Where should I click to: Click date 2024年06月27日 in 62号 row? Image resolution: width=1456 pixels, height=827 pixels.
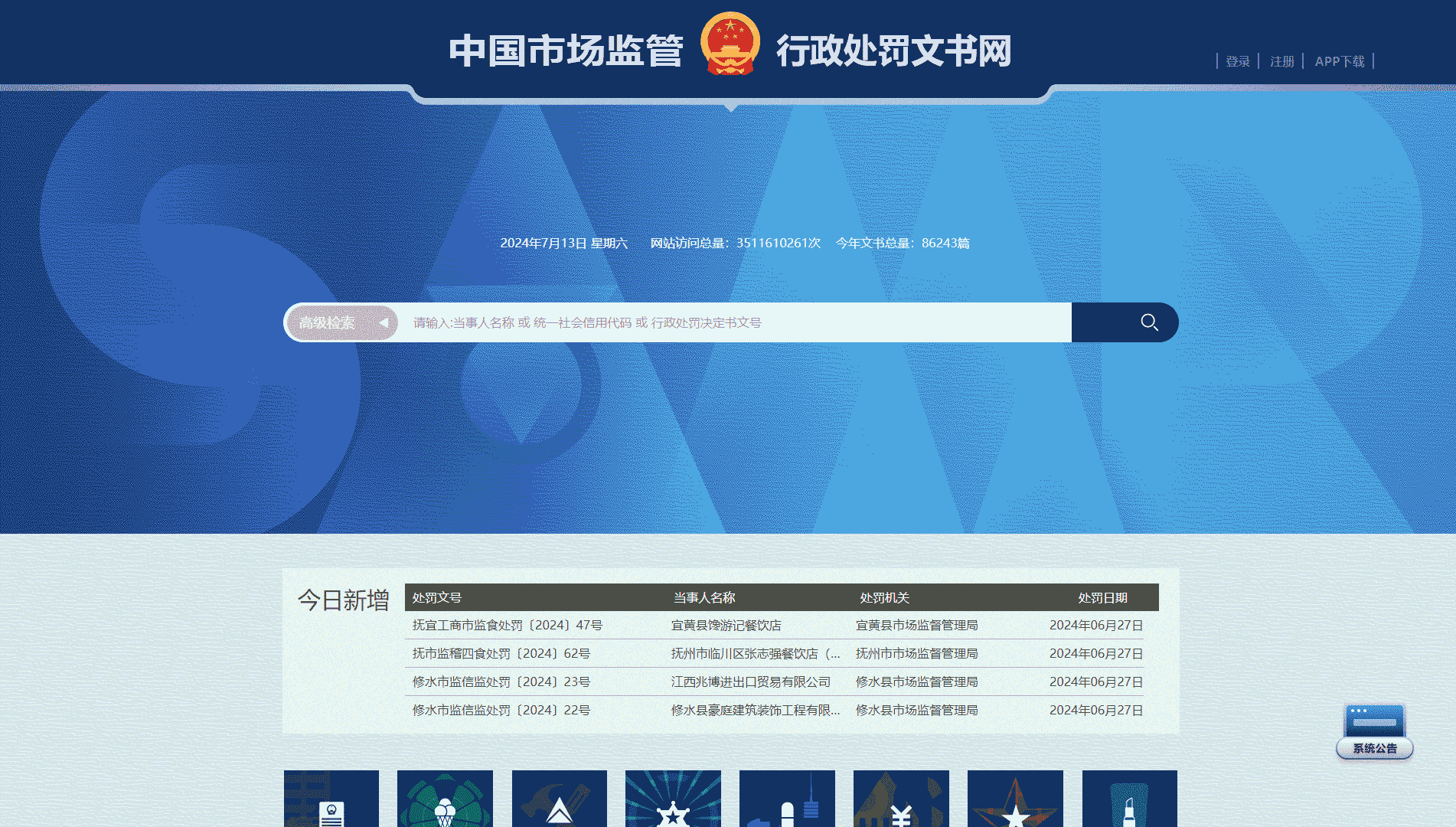[1096, 654]
